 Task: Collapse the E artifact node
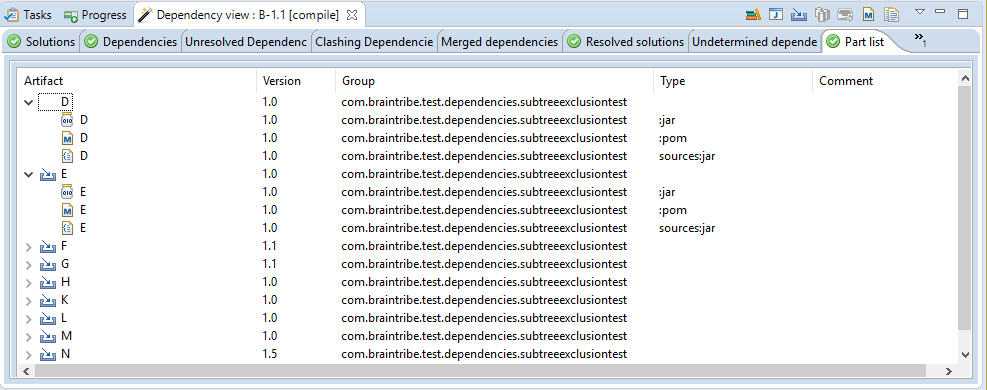tap(28, 174)
